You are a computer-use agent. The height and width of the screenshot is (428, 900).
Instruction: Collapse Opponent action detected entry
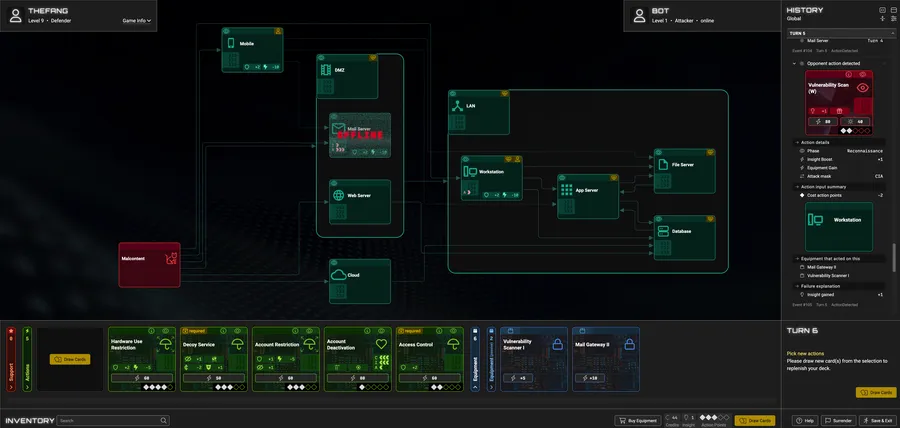point(794,63)
